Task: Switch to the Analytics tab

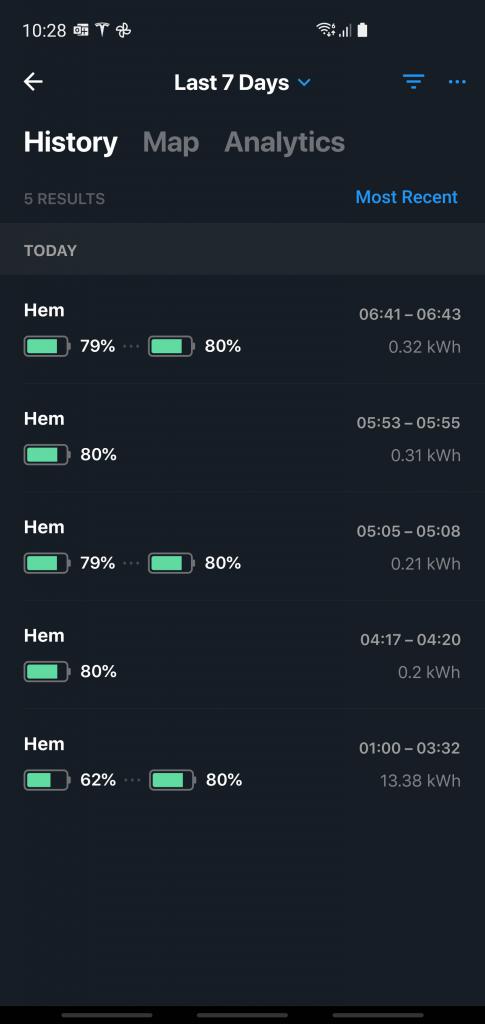Action: pos(285,142)
